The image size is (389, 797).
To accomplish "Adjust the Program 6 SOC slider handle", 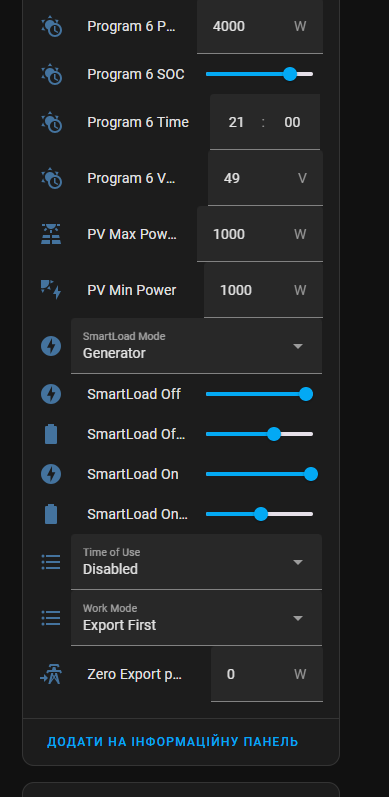I will (290, 74).
